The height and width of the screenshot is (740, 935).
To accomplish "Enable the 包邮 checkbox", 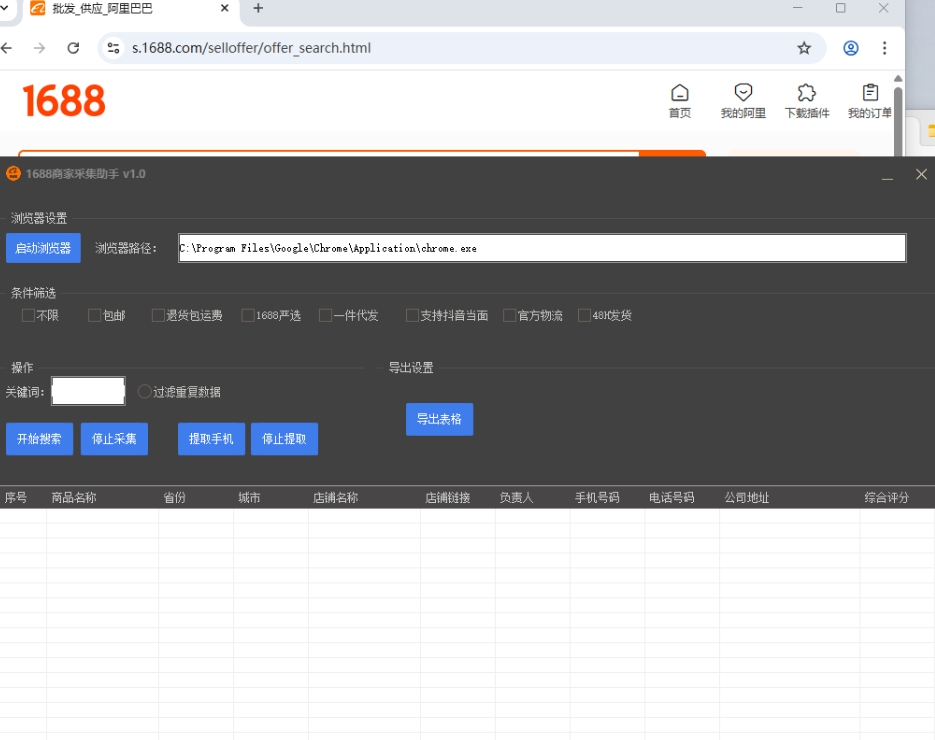I will (x=95, y=316).
